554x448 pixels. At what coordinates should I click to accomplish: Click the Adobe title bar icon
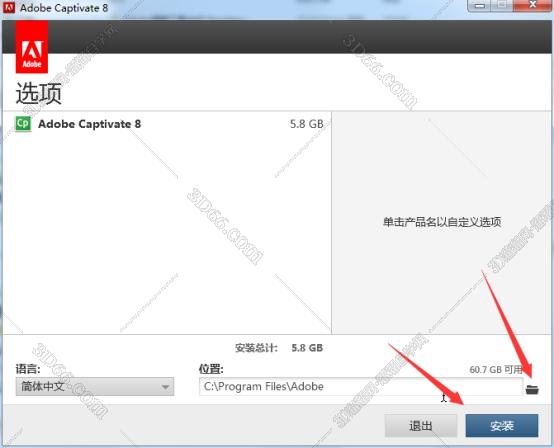[x=8, y=8]
